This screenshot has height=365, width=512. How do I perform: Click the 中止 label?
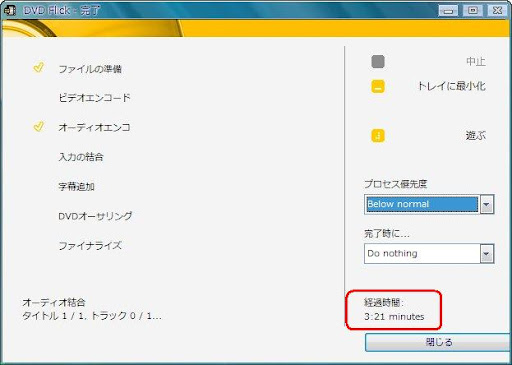click(x=476, y=62)
